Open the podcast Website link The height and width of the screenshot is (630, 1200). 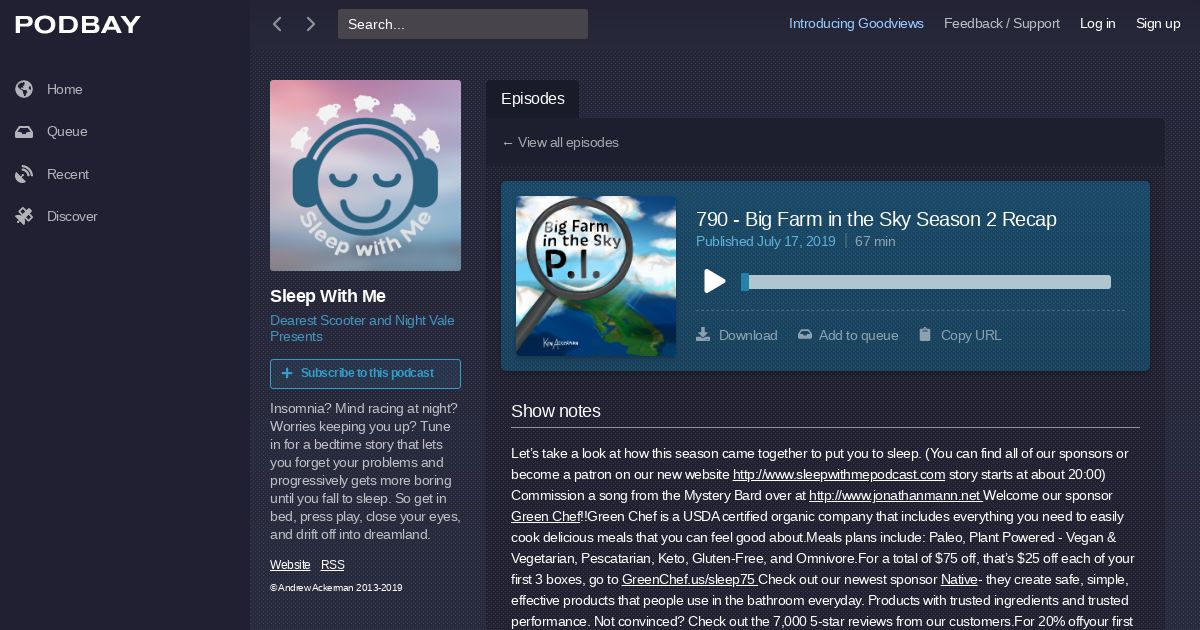[x=290, y=565]
